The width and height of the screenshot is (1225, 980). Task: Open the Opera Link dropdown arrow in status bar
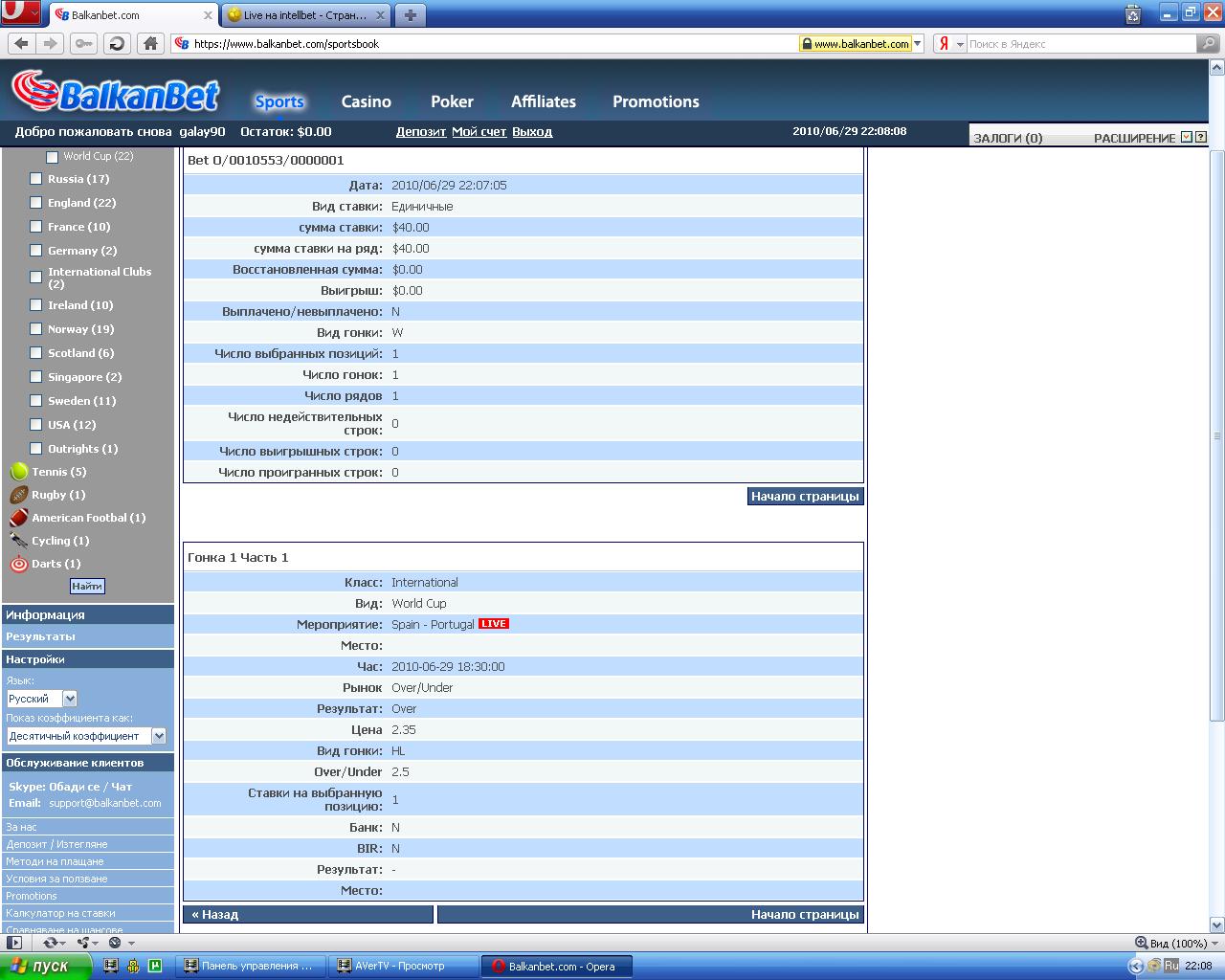(64, 944)
